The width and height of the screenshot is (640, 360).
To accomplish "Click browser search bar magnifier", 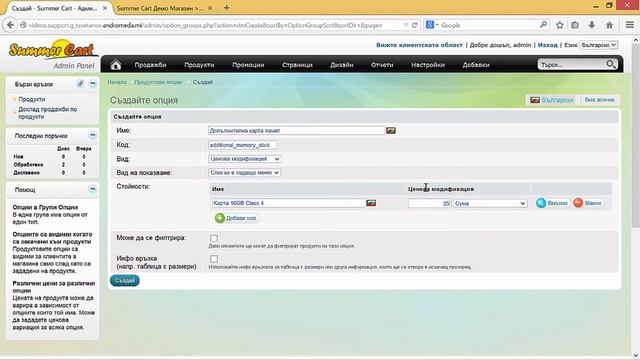I will click(543, 25).
